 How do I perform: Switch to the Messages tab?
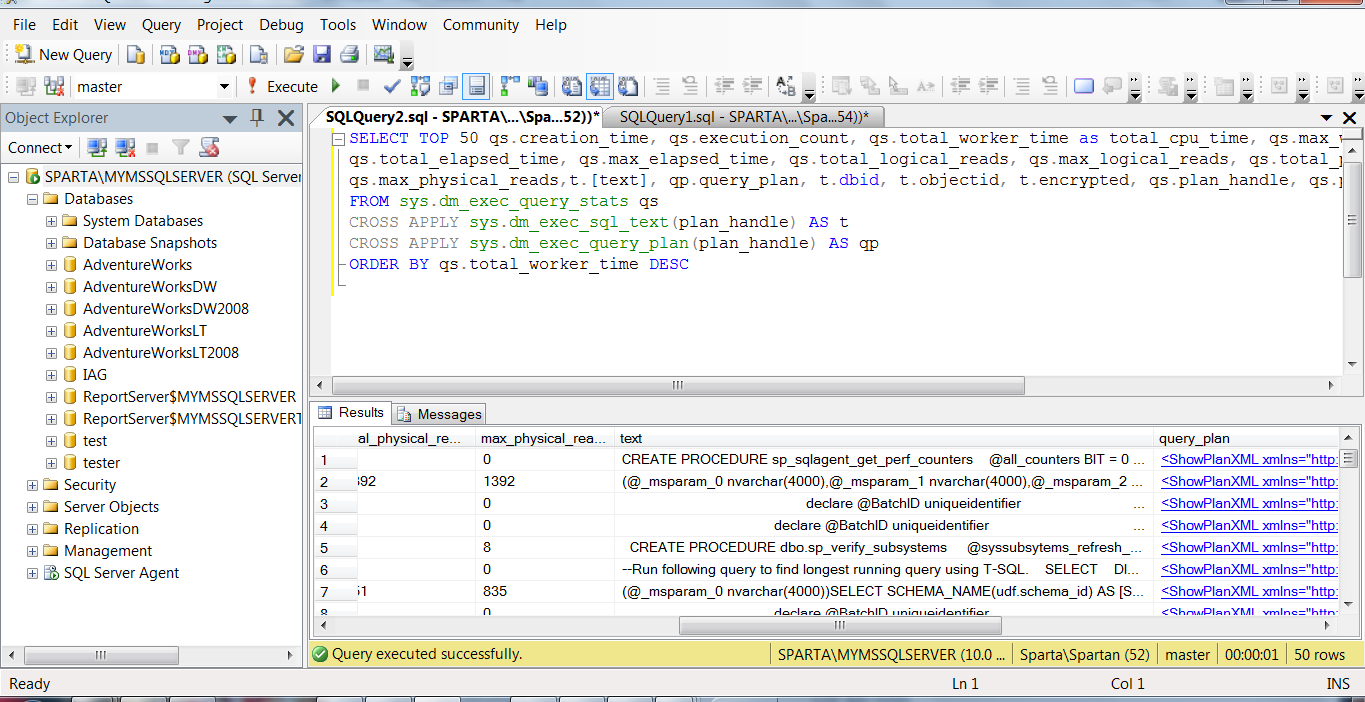(x=439, y=414)
